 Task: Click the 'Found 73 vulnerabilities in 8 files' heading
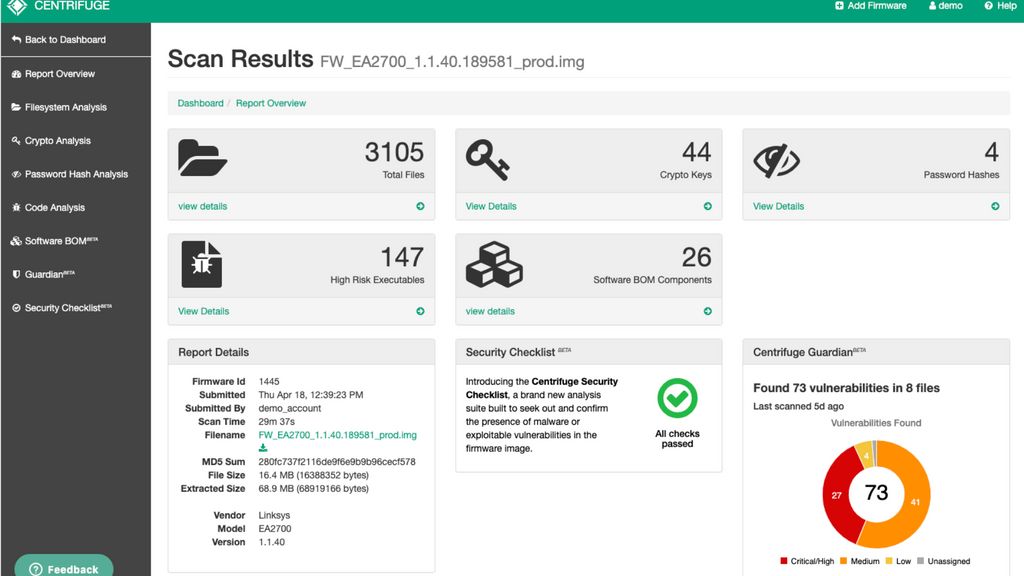(x=846, y=388)
